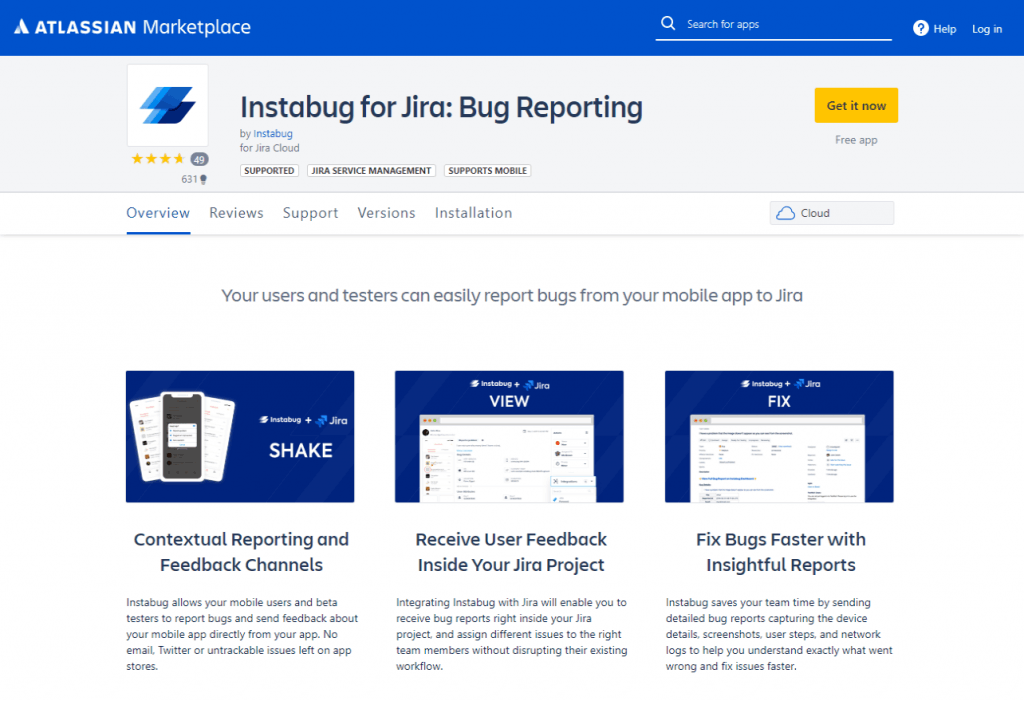Click the Get it now button
Screen dimensions: 1024x701
point(856,105)
